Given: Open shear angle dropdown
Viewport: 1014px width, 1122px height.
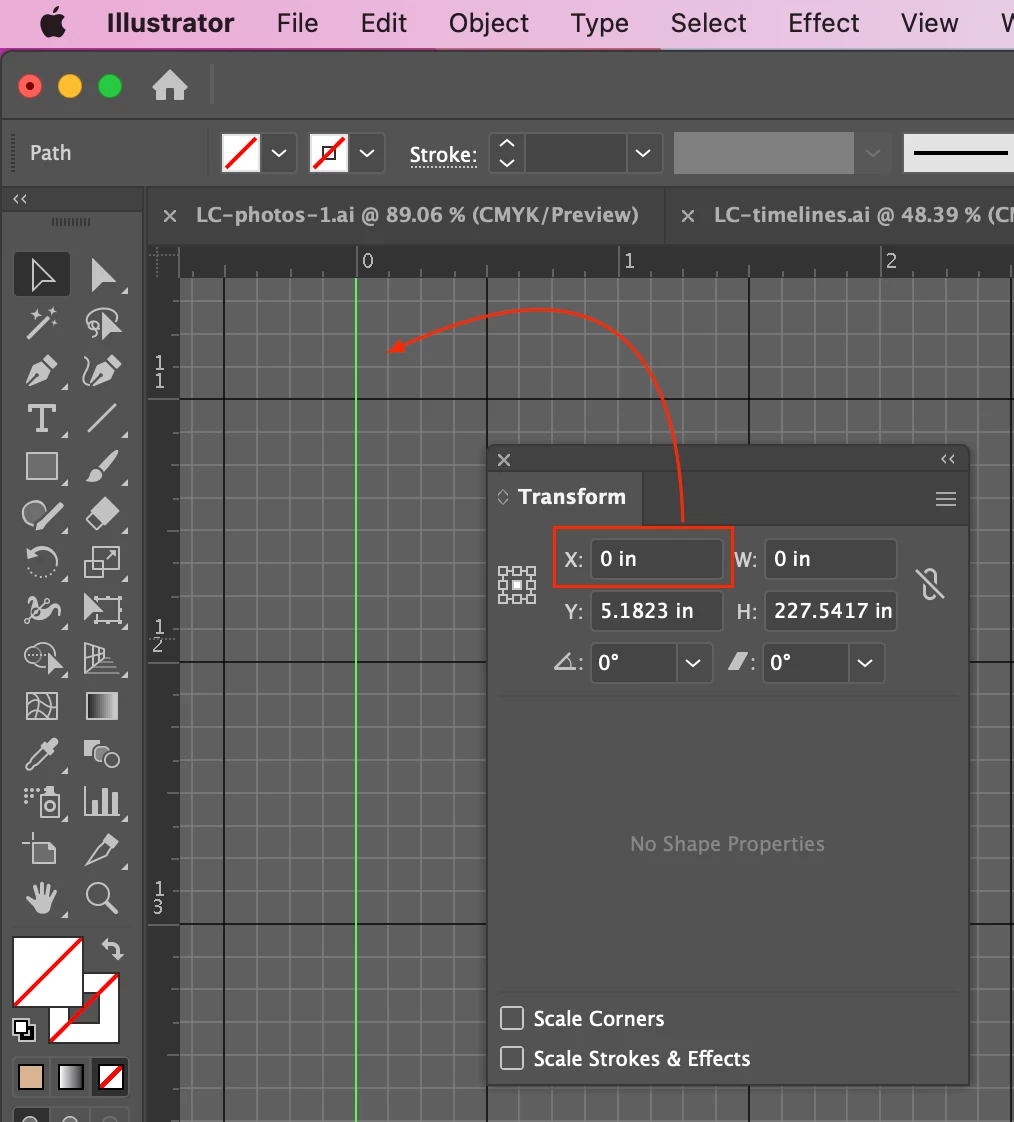Looking at the screenshot, I should point(865,663).
